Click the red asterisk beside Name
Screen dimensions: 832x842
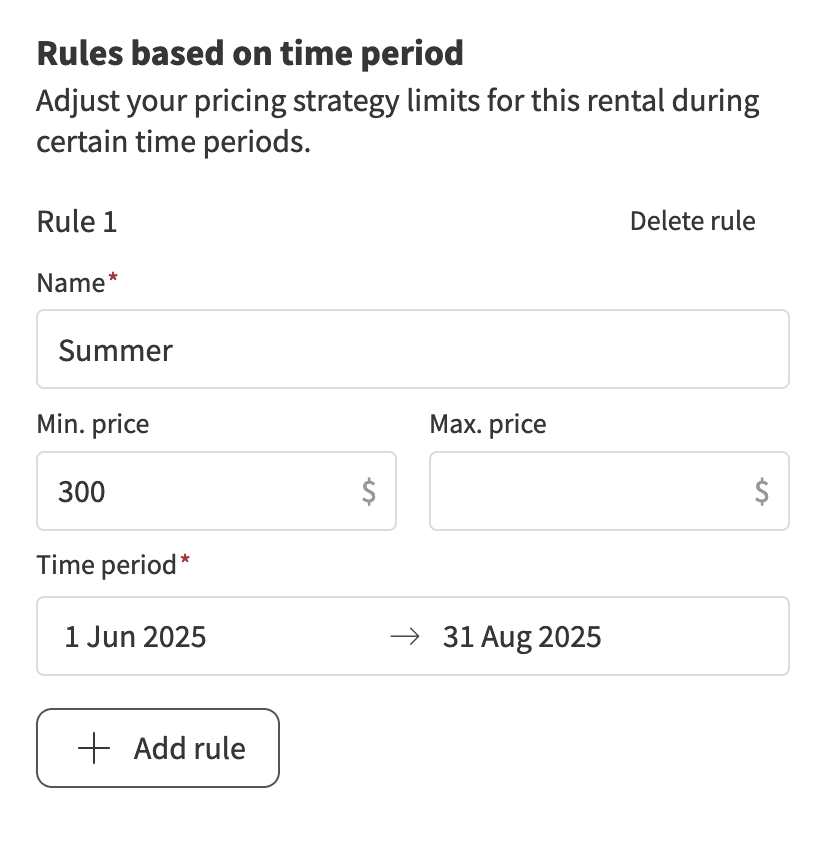click(x=113, y=280)
